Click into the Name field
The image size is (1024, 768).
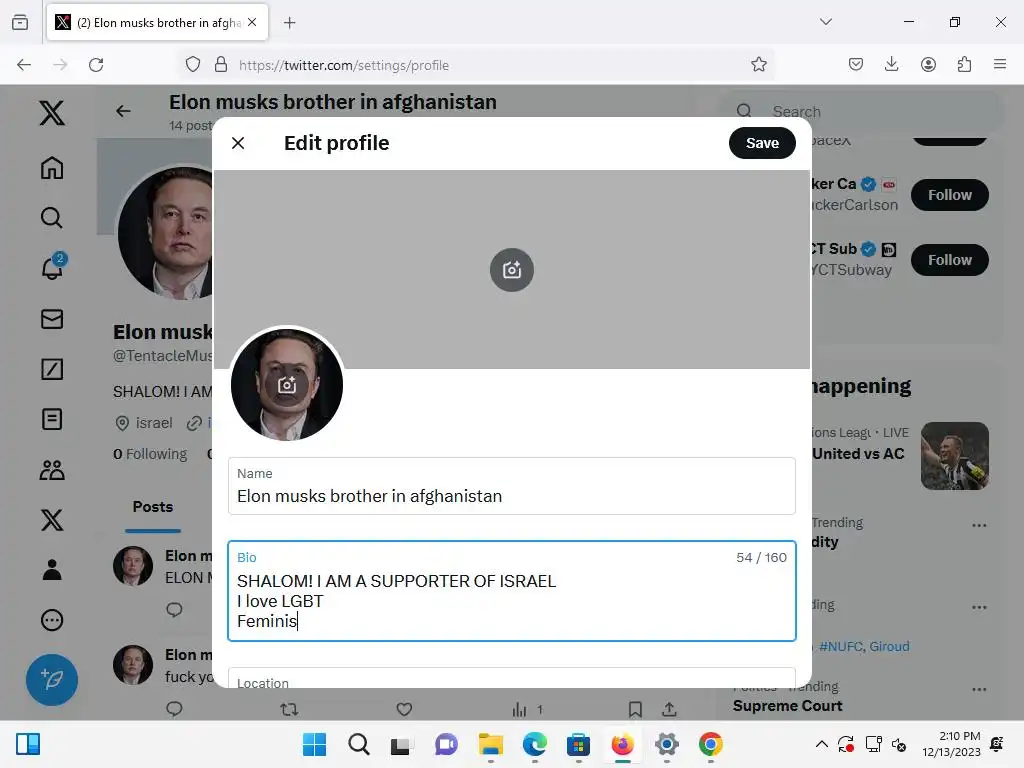[512, 486]
